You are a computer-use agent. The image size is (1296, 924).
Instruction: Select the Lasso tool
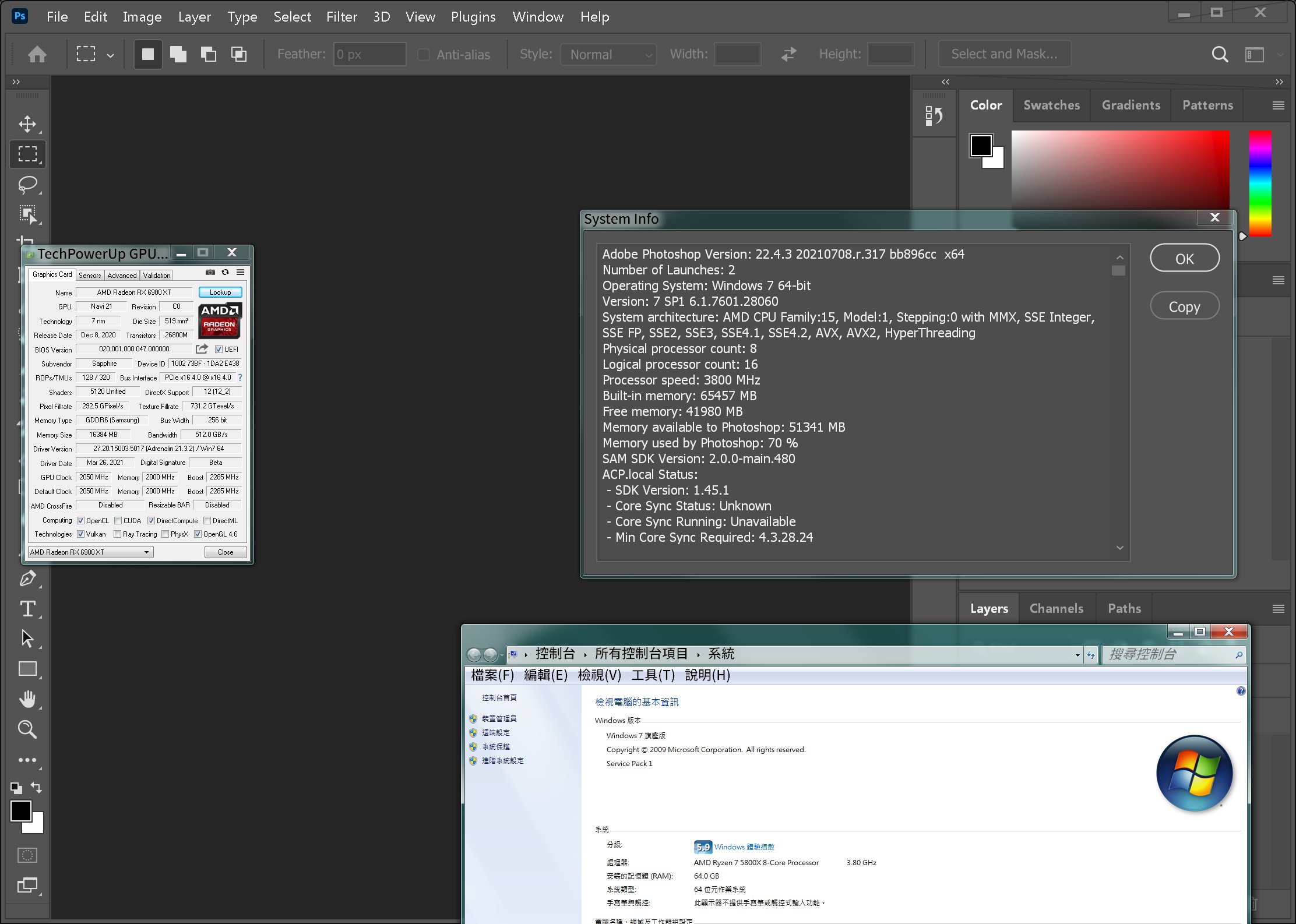coord(27,184)
